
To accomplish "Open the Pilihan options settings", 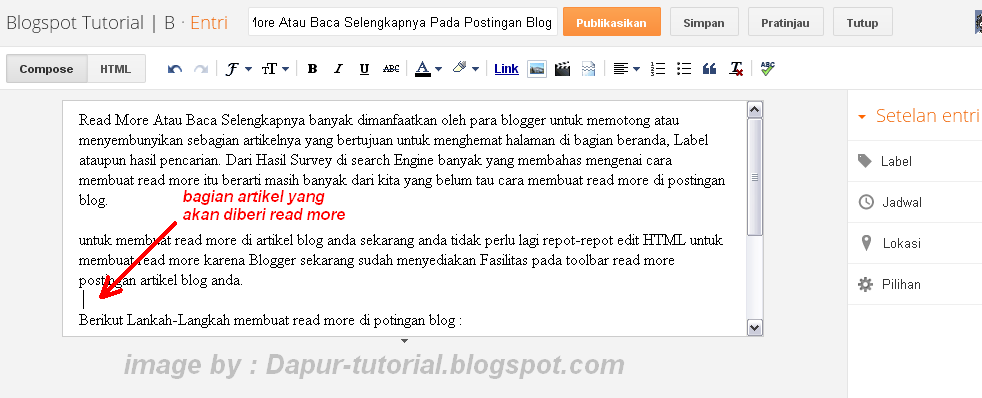I will (915, 284).
